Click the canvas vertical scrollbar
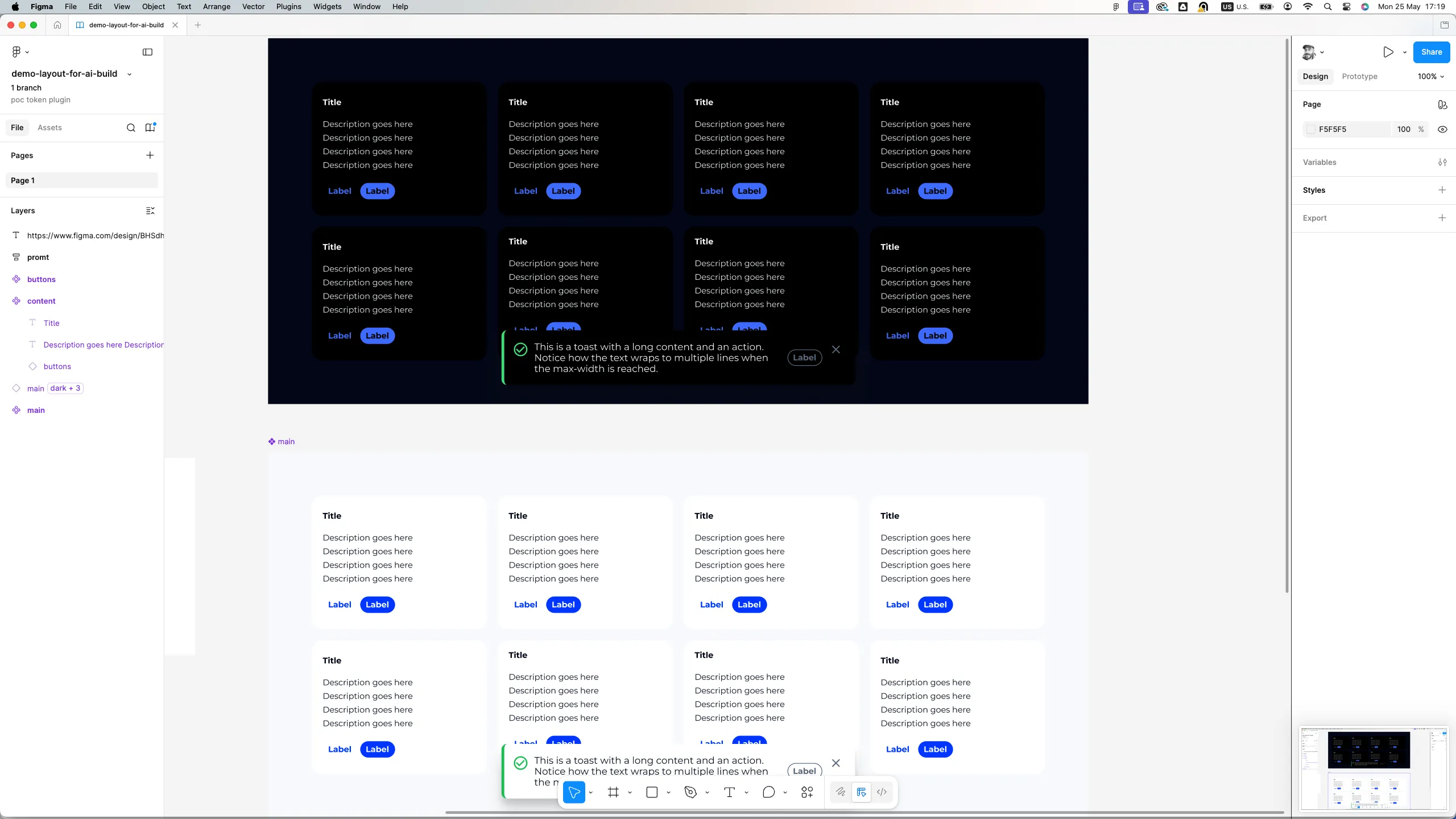 click(1287, 316)
